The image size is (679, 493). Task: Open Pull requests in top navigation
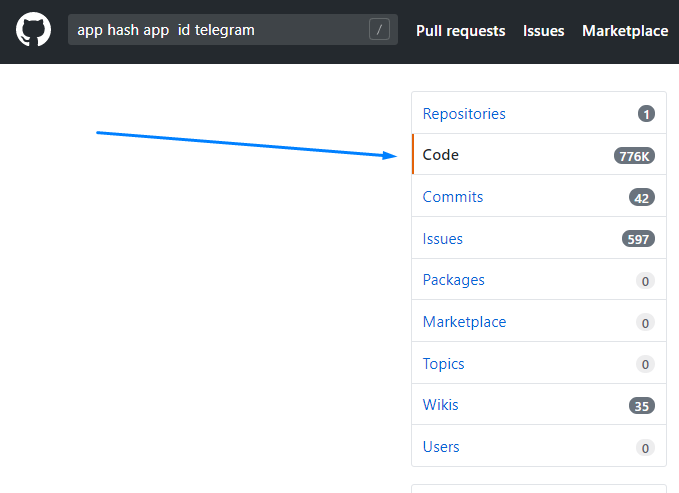click(x=460, y=31)
